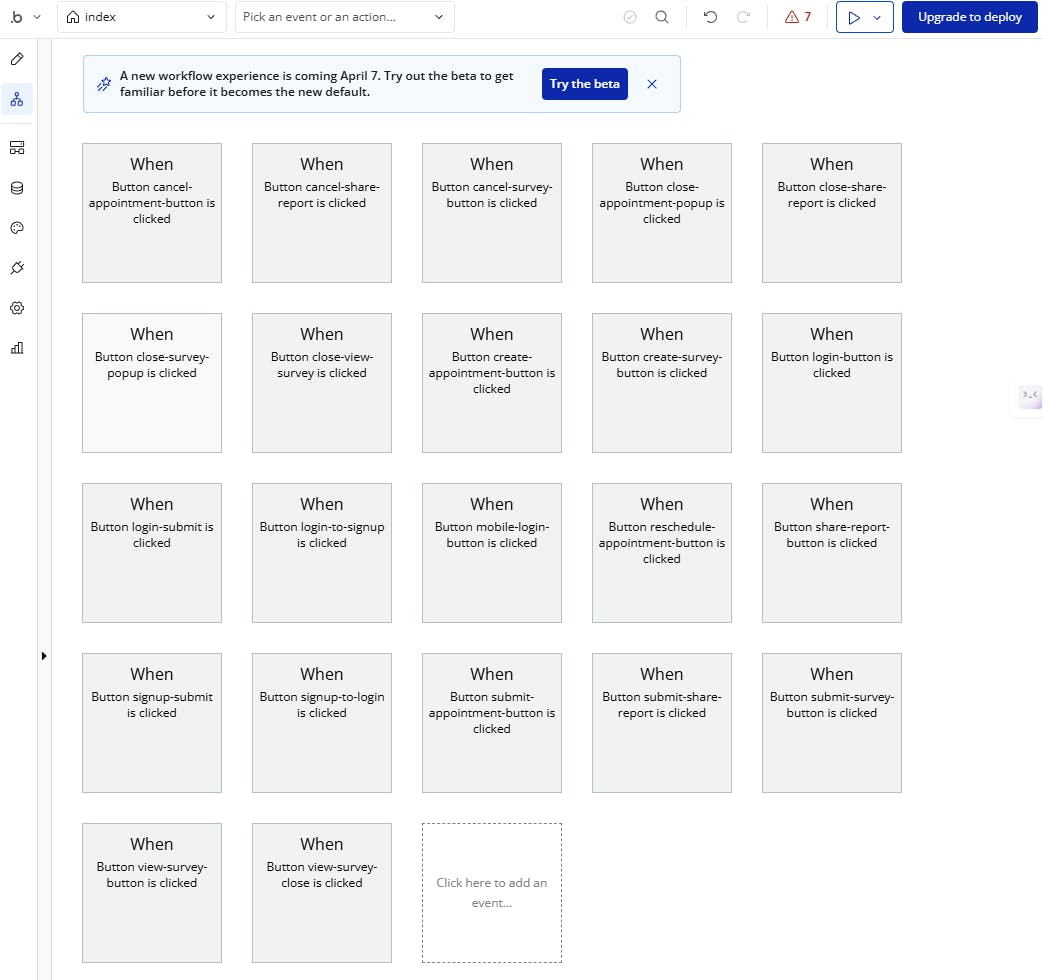
Task: Select the mobile-login-button clicked event
Action: click(492, 553)
